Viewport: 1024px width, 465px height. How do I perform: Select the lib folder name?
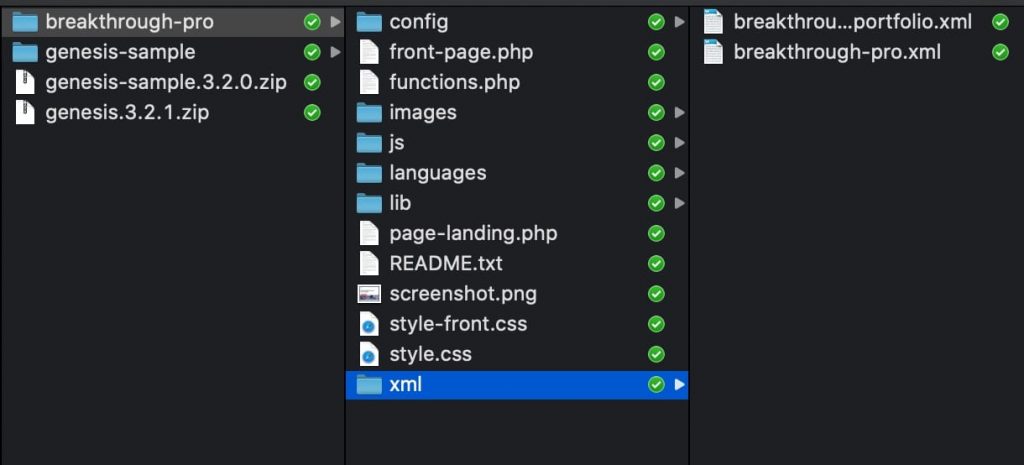400,203
